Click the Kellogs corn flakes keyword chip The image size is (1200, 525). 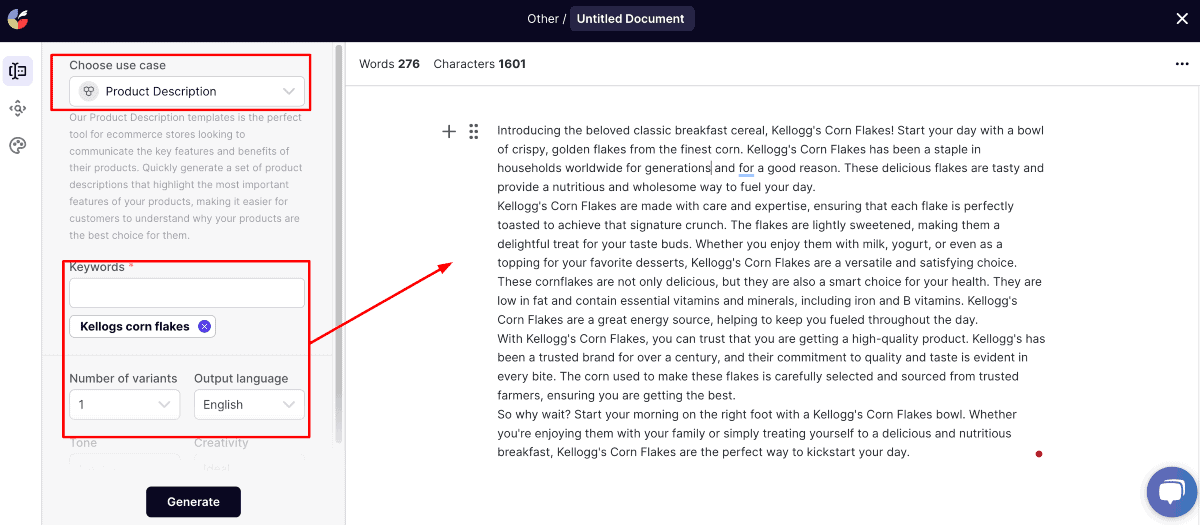coord(135,326)
